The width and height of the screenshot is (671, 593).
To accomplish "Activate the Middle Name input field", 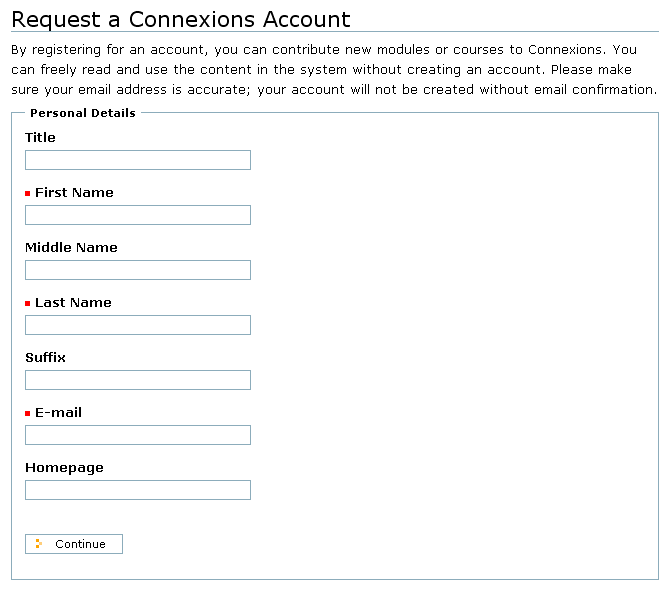I will point(138,270).
